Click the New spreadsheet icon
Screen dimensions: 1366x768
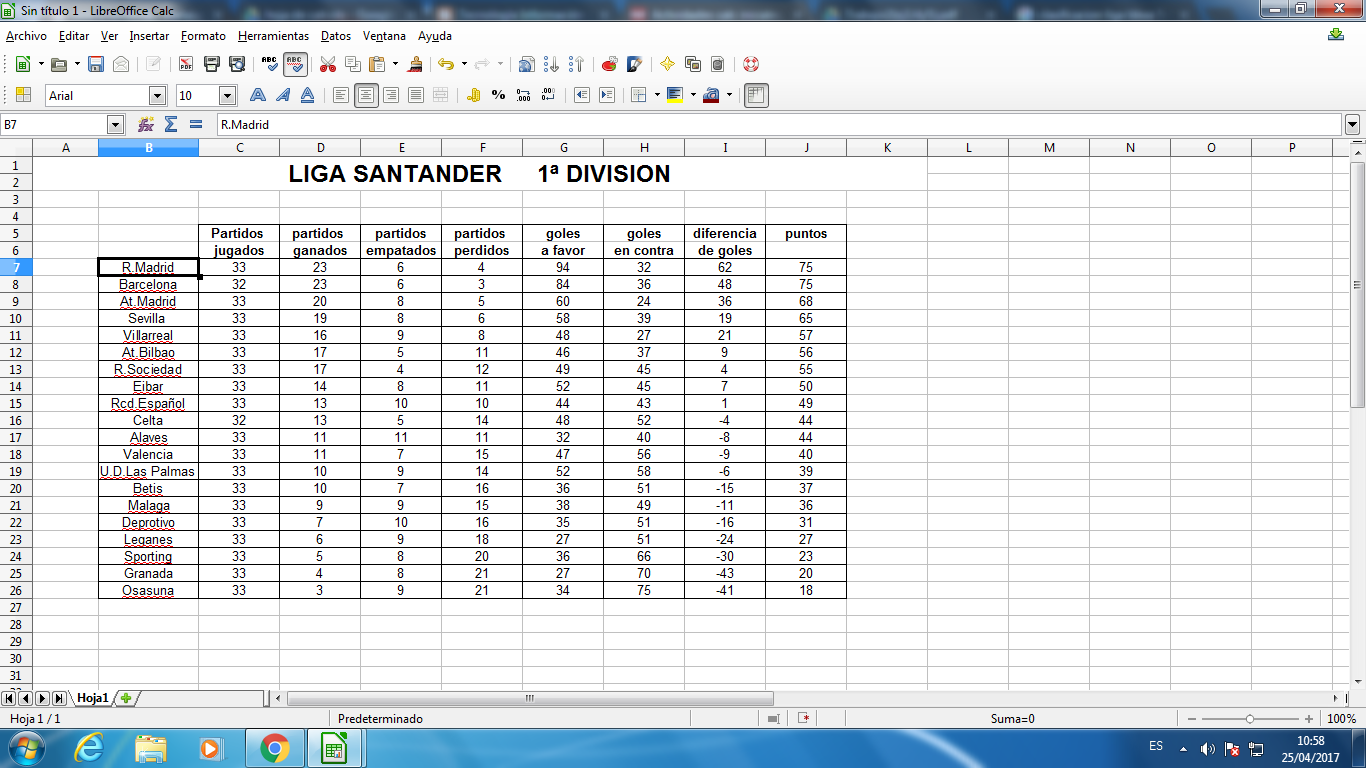click(23, 64)
